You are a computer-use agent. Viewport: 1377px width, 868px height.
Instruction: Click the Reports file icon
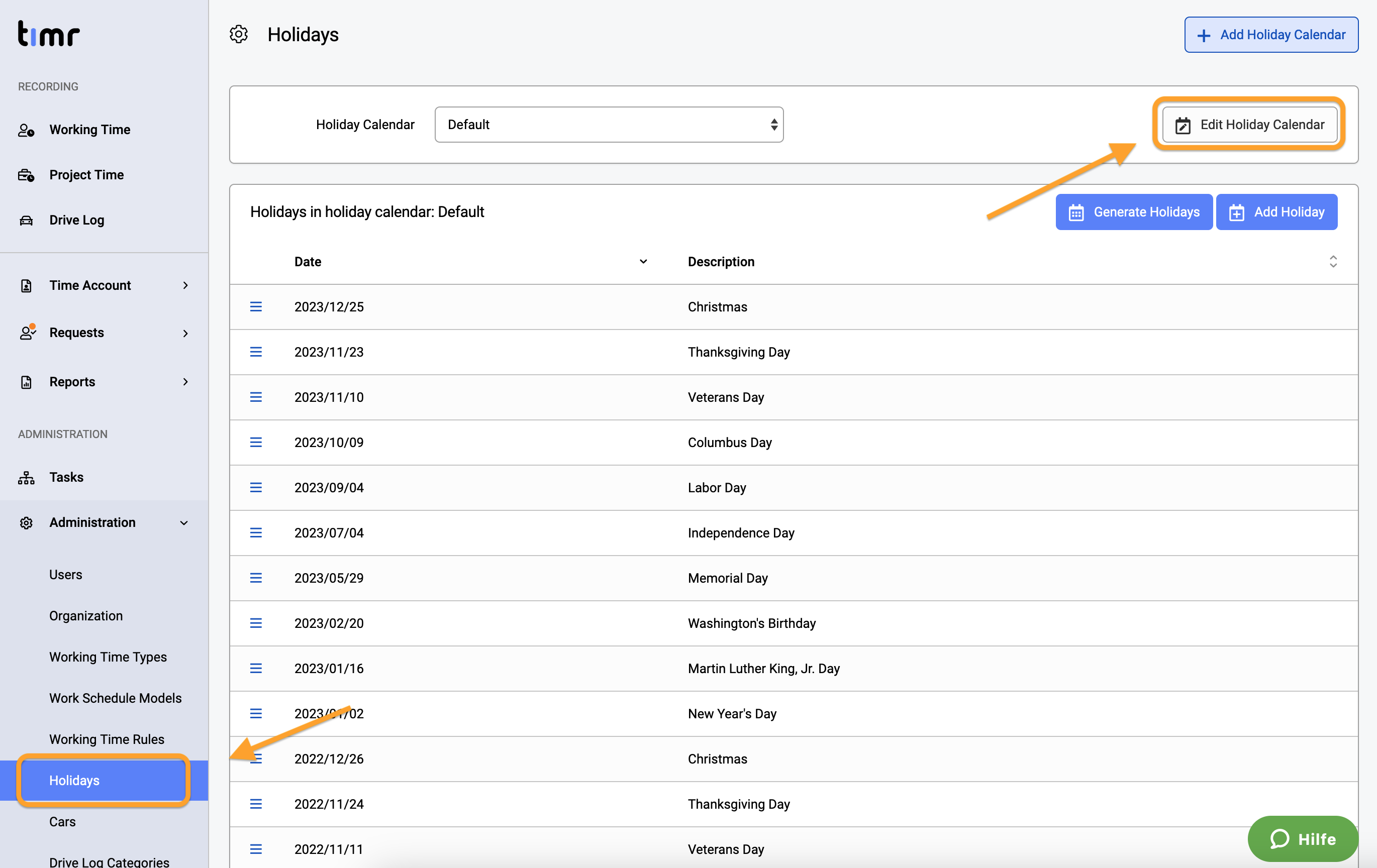pyautogui.click(x=26, y=382)
